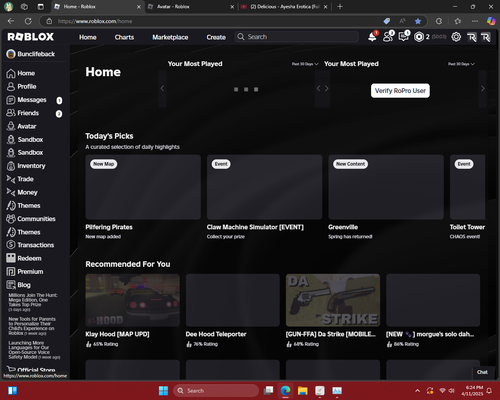Click the shopping tag icon in address bar
Screen dimensions: 500x400
[x=387, y=21]
